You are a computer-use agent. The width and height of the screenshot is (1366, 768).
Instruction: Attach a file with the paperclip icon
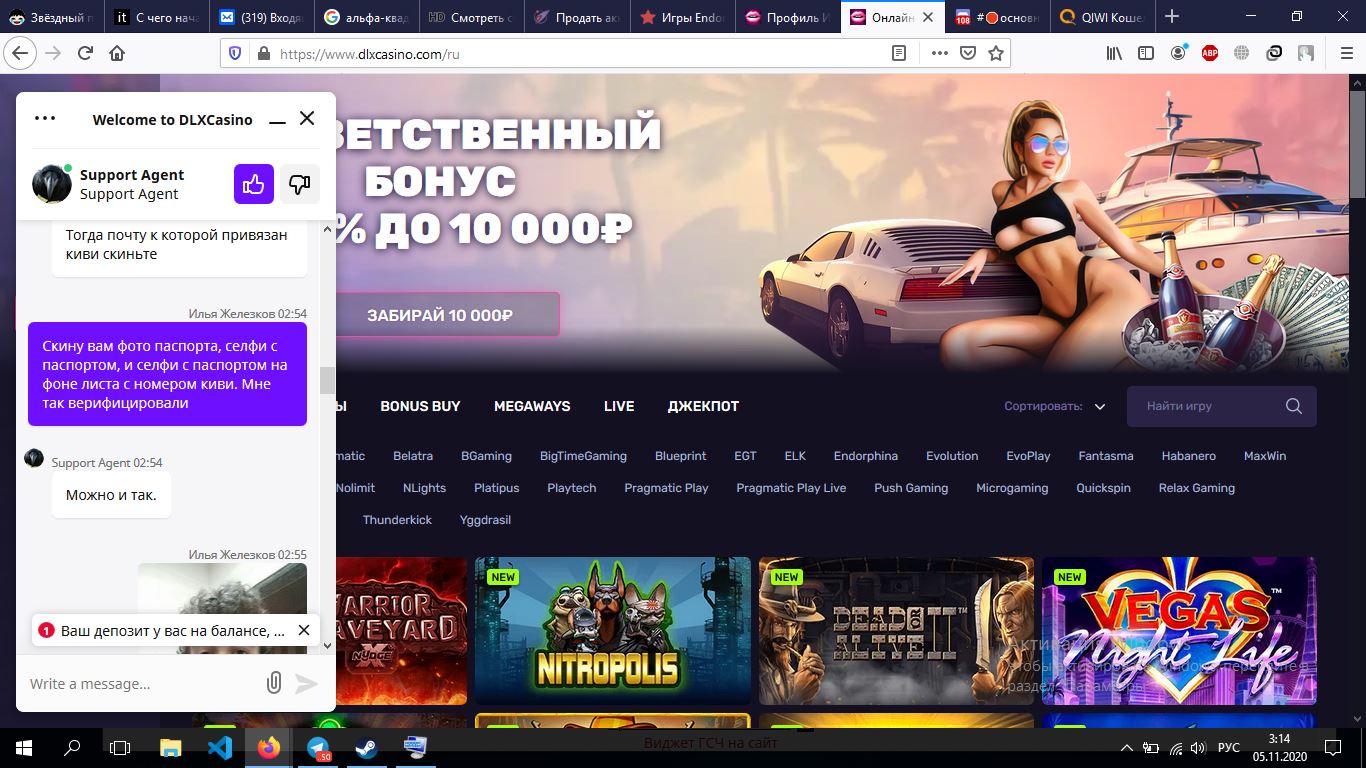click(x=273, y=683)
